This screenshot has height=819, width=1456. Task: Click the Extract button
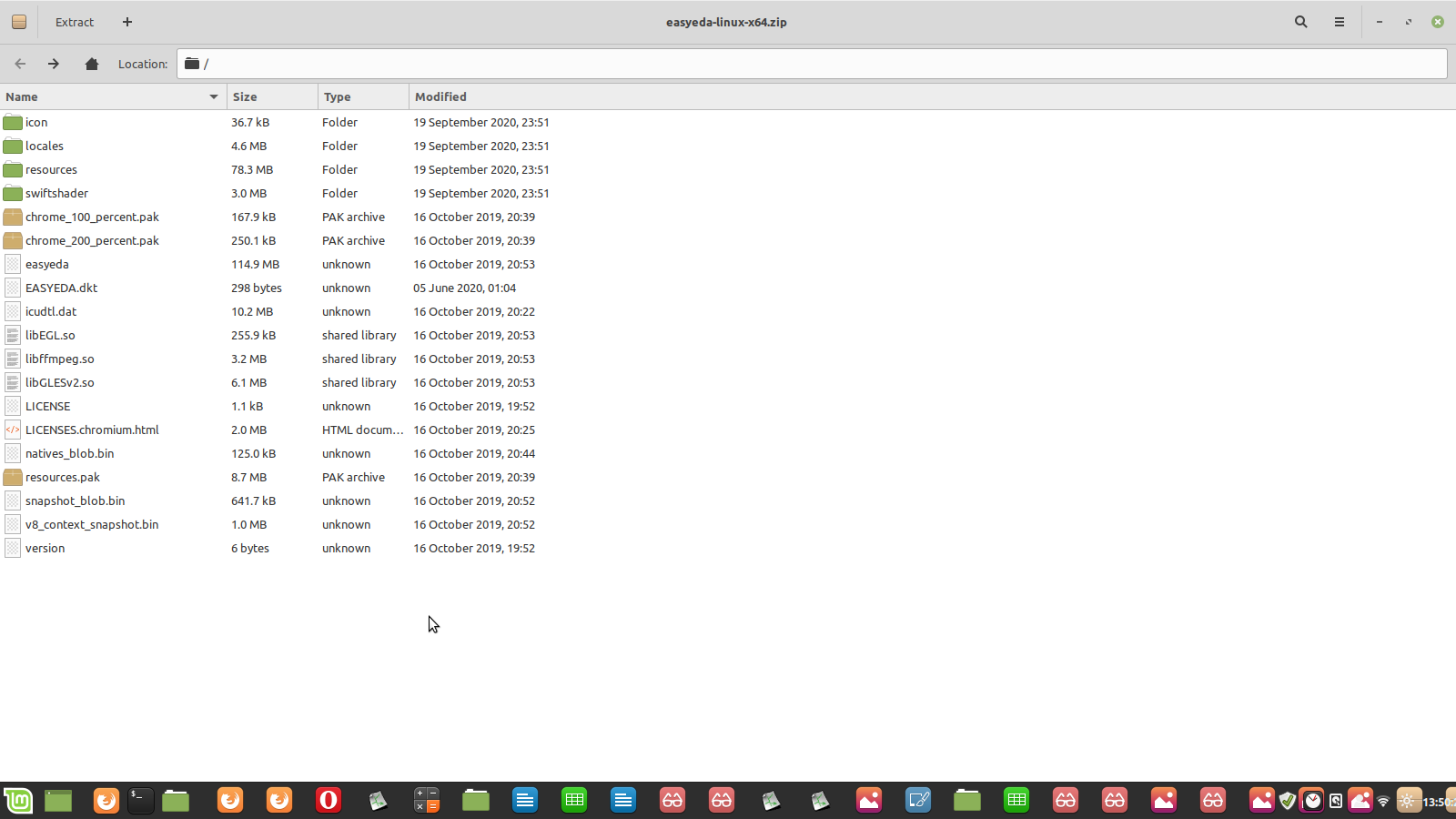[x=75, y=22]
